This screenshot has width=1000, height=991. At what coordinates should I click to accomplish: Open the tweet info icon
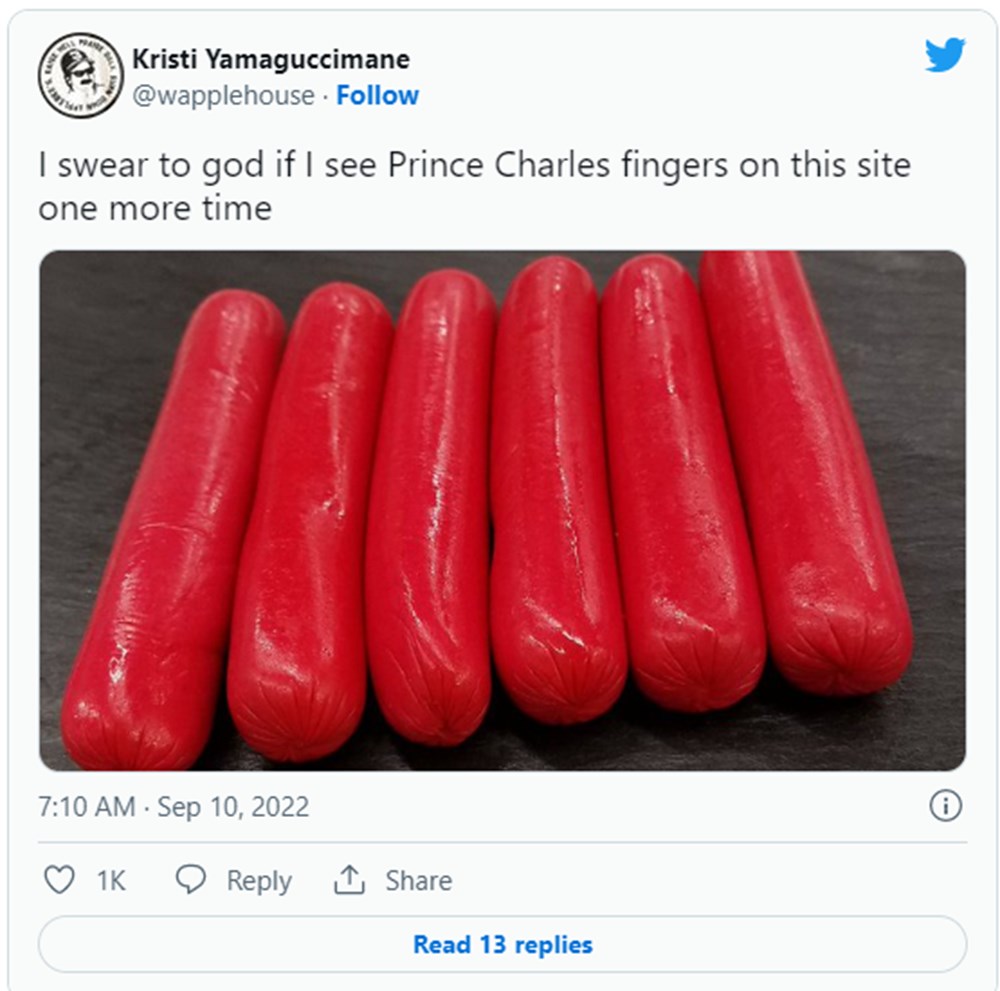pyautogui.click(x=945, y=806)
